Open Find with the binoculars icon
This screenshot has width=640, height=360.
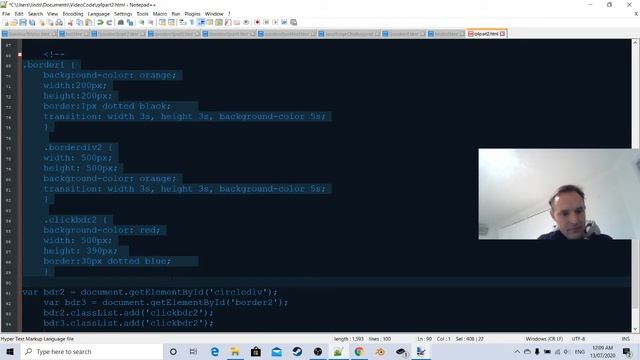[x=121, y=22]
